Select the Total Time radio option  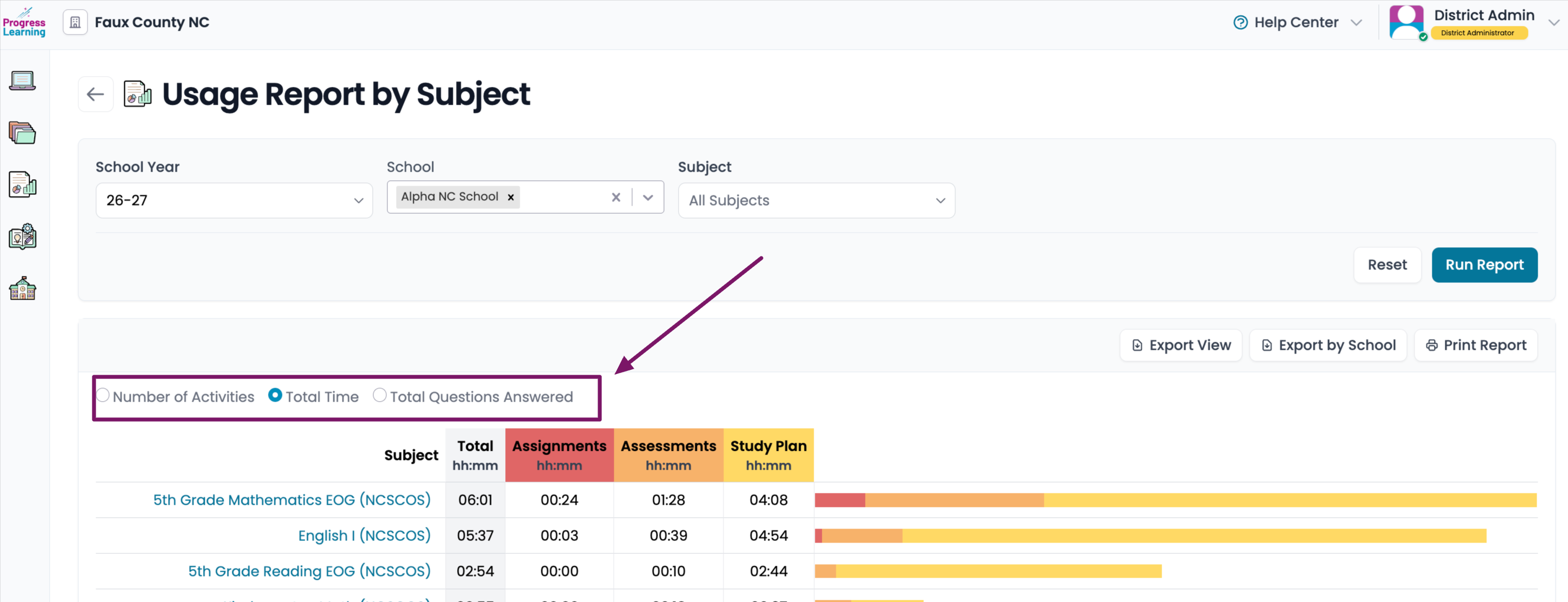(x=275, y=395)
